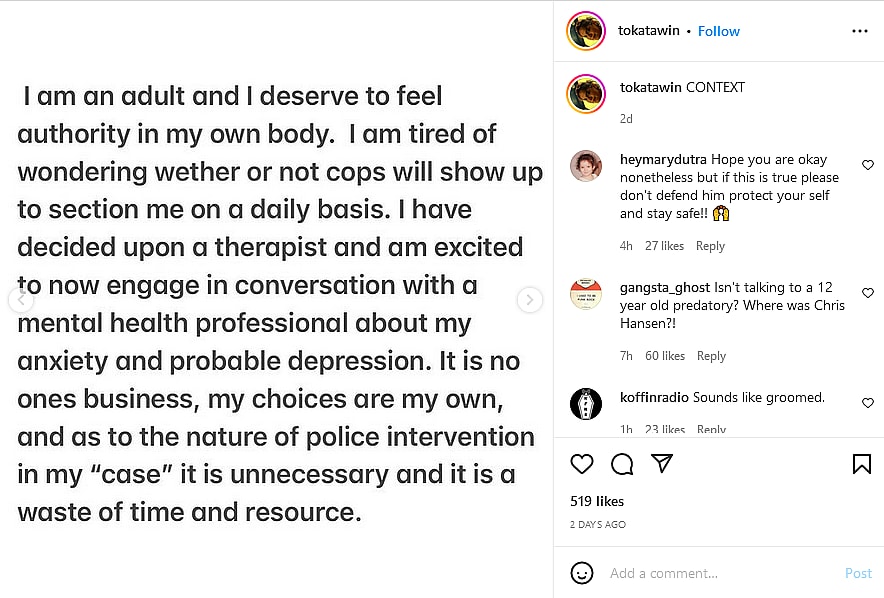Like the post with the heart icon
Screen dimensions: 884x598
(581, 464)
